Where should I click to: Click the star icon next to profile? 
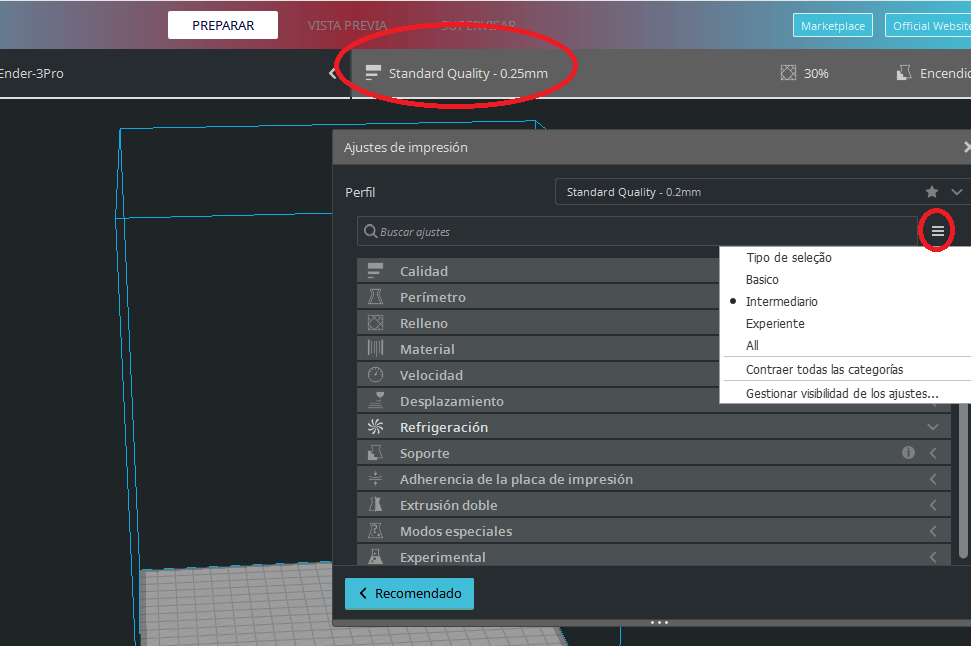click(x=932, y=192)
